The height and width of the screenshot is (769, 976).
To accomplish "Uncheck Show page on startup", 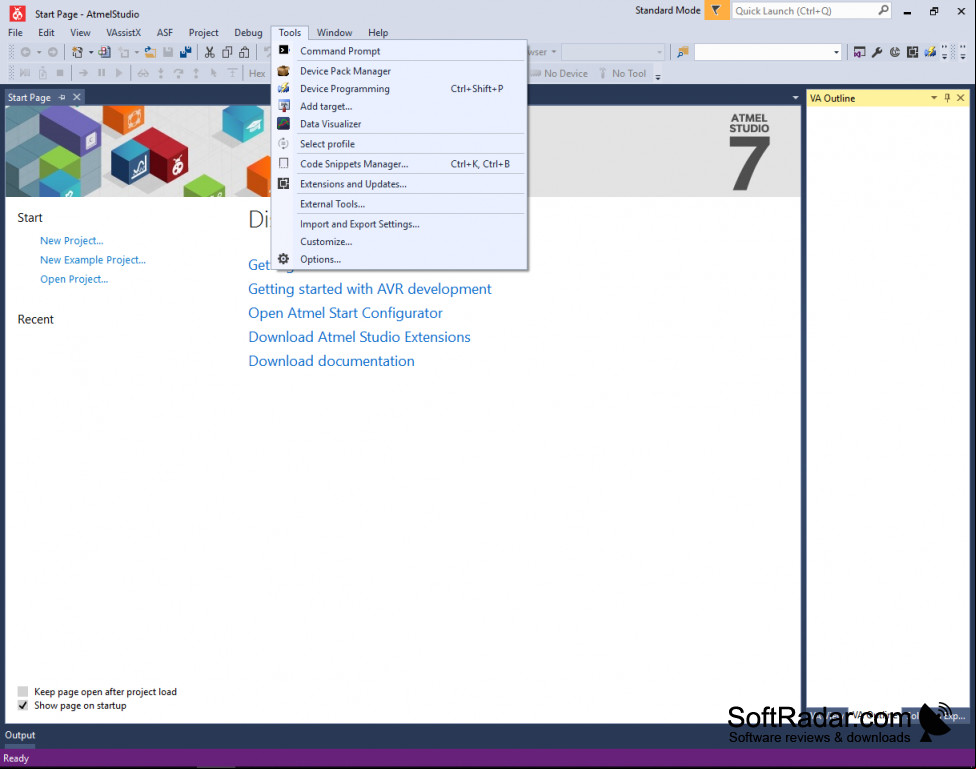I will (x=23, y=705).
